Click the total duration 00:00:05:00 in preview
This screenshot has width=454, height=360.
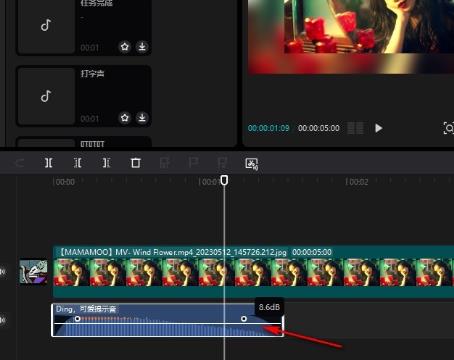pos(319,128)
